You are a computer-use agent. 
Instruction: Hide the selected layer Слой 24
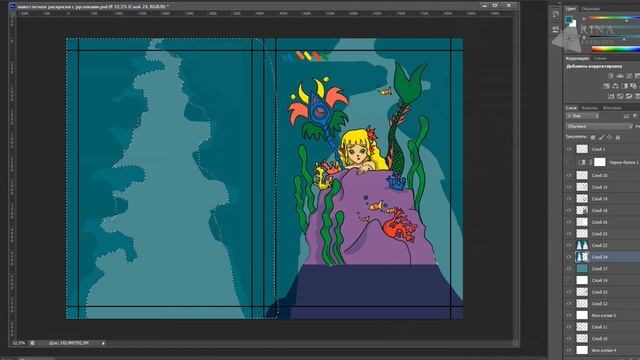click(569, 257)
